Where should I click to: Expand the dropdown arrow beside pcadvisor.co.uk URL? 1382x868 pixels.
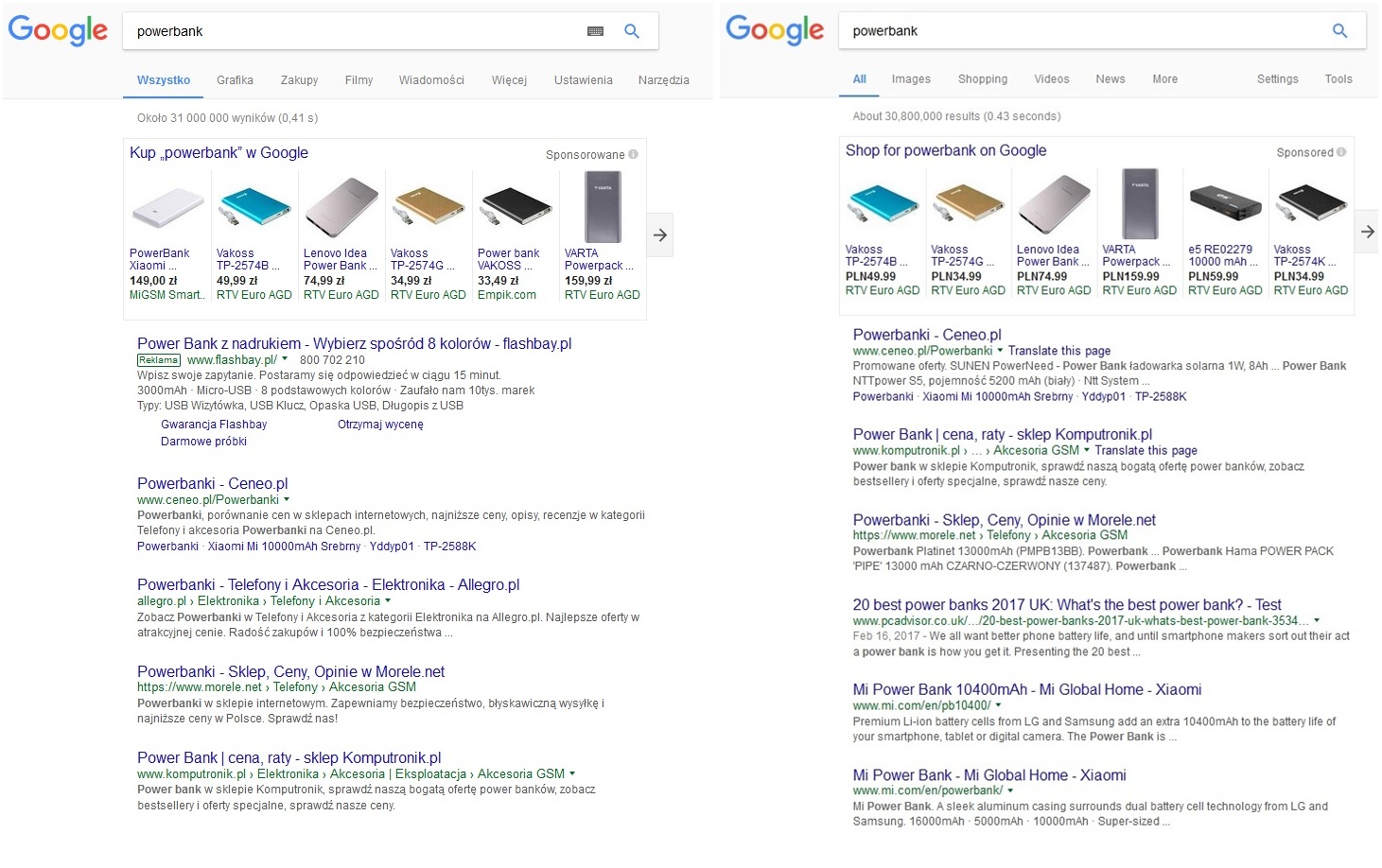click(1317, 621)
